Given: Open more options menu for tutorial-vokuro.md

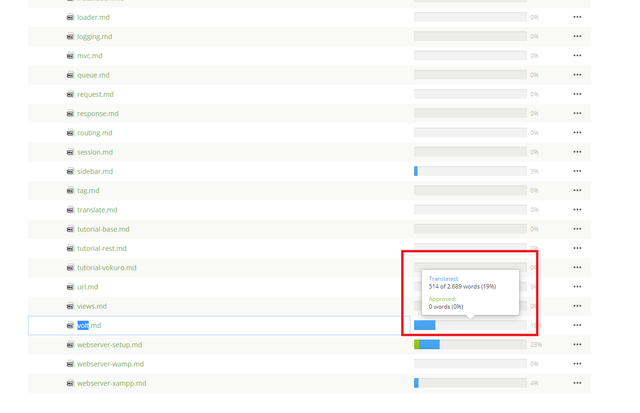Looking at the screenshot, I should [x=577, y=268].
